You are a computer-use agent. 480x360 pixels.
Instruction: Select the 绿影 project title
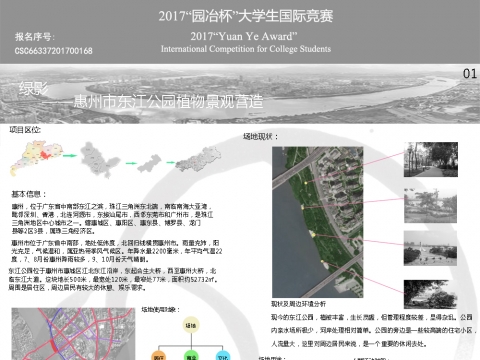point(34,88)
